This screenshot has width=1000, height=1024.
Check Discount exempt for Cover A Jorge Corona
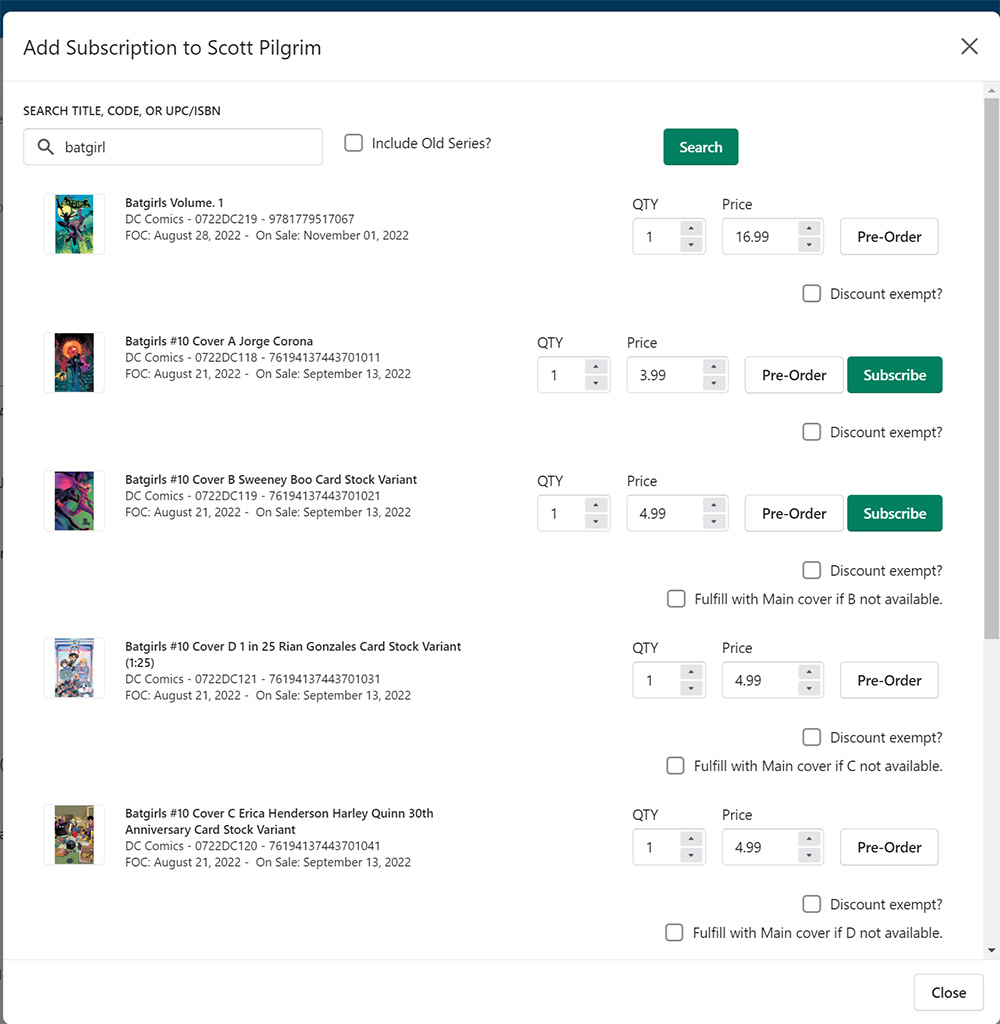coord(811,432)
